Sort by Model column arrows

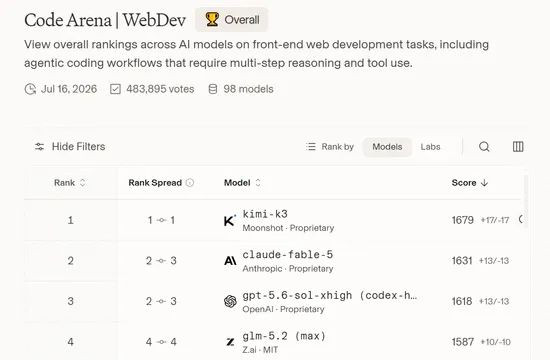click(x=258, y=183)
